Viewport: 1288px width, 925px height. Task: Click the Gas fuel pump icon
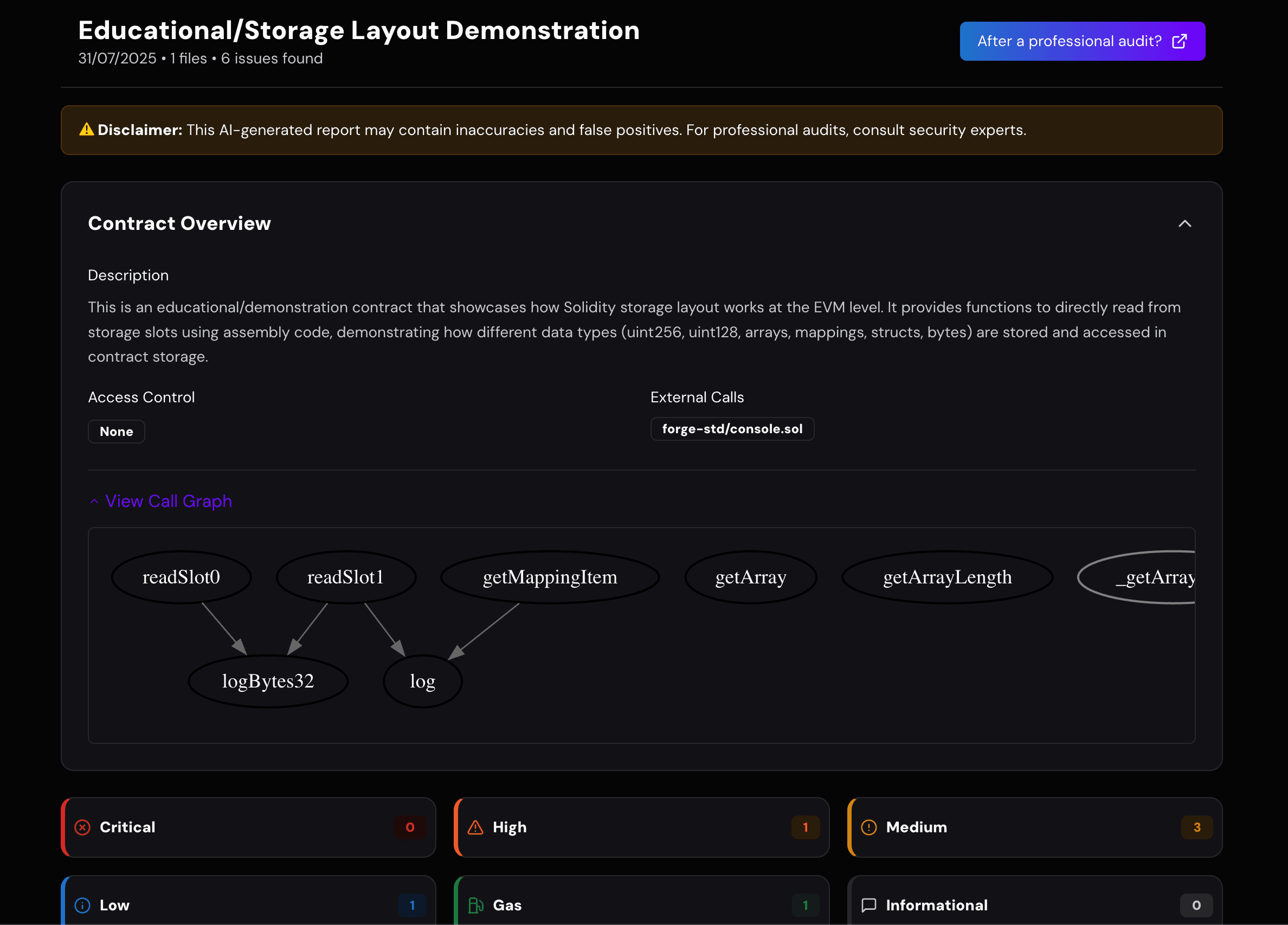(475, 905)
